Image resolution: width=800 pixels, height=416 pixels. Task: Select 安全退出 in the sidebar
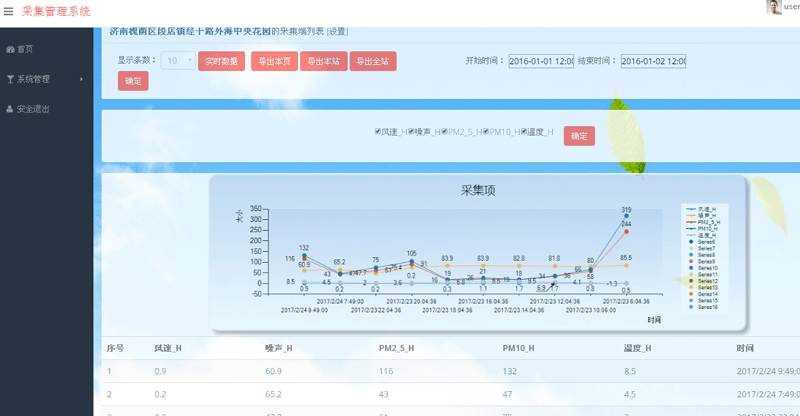33,109
